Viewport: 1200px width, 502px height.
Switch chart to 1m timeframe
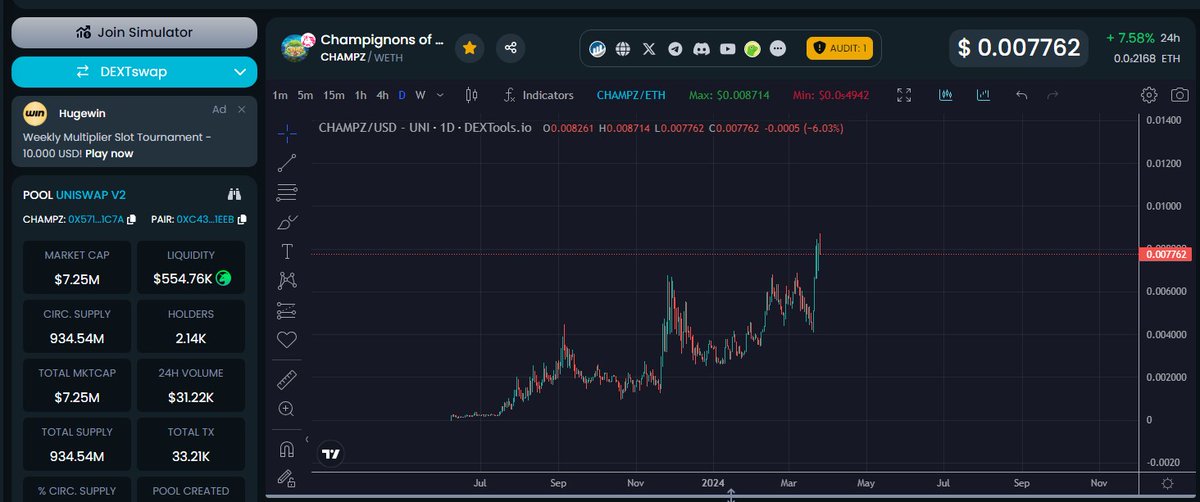point(280,95)
